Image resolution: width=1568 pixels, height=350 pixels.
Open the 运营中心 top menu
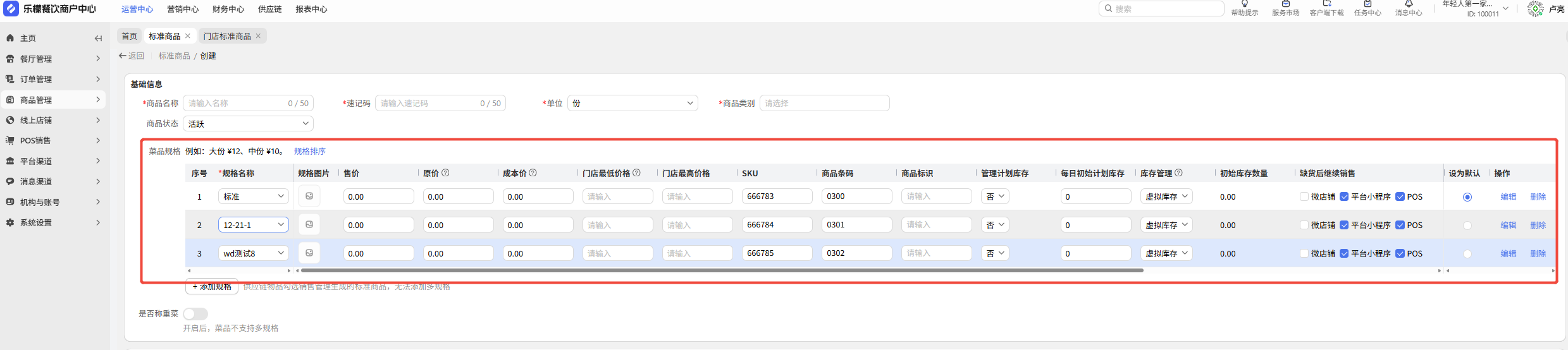pos(137,9)
